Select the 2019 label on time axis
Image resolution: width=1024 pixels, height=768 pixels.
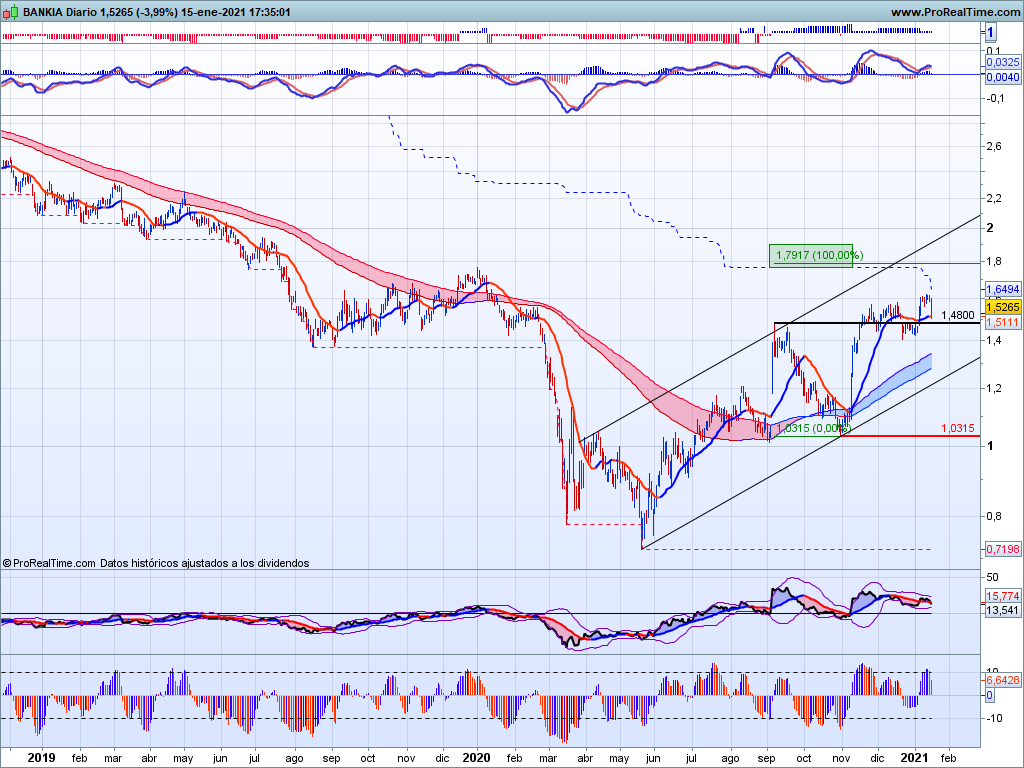point(41,758)
